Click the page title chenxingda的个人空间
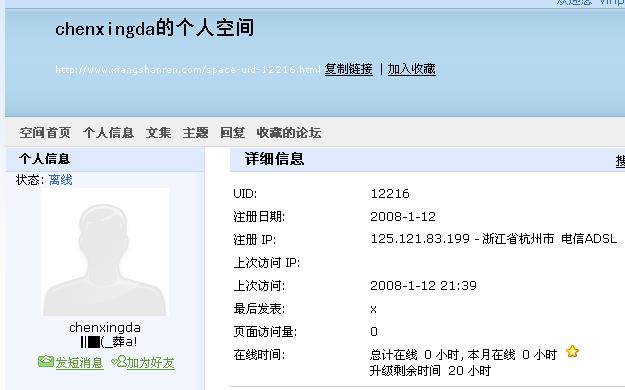This screenshot has height=390, width=625. 155,28
